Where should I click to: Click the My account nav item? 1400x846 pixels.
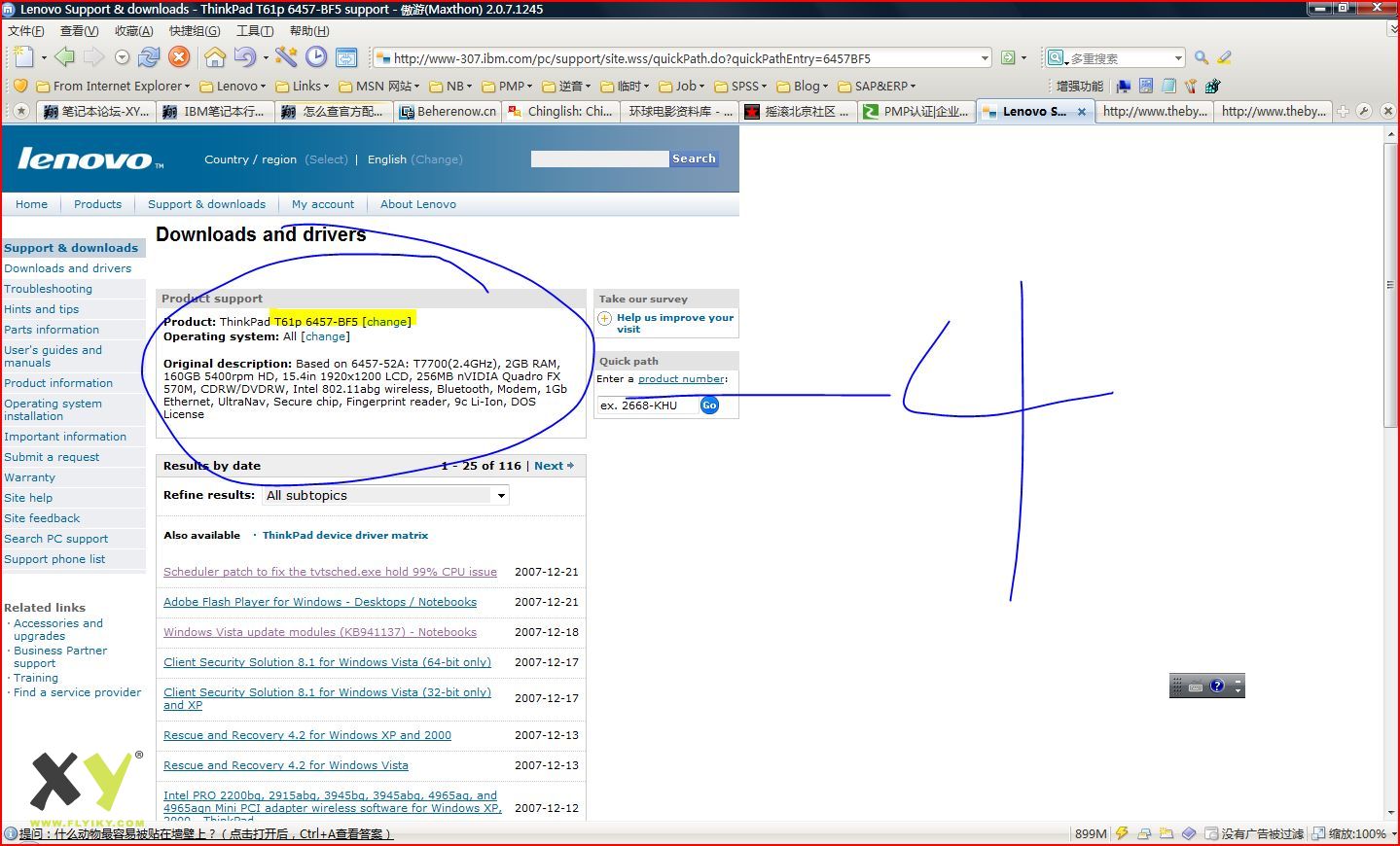(323, 204)
